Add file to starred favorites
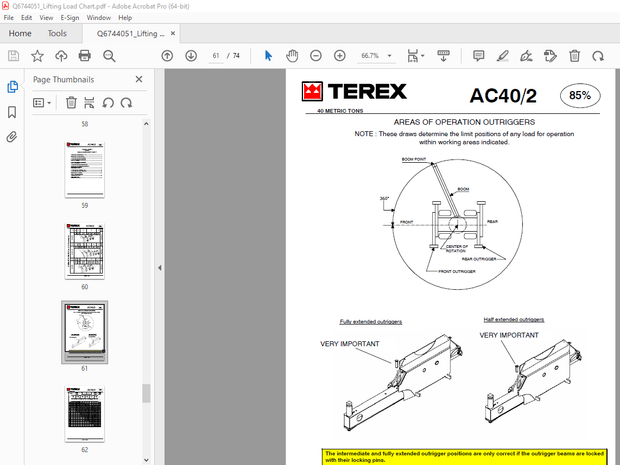This screenshot has width=620, height=465. pos(37,56)
